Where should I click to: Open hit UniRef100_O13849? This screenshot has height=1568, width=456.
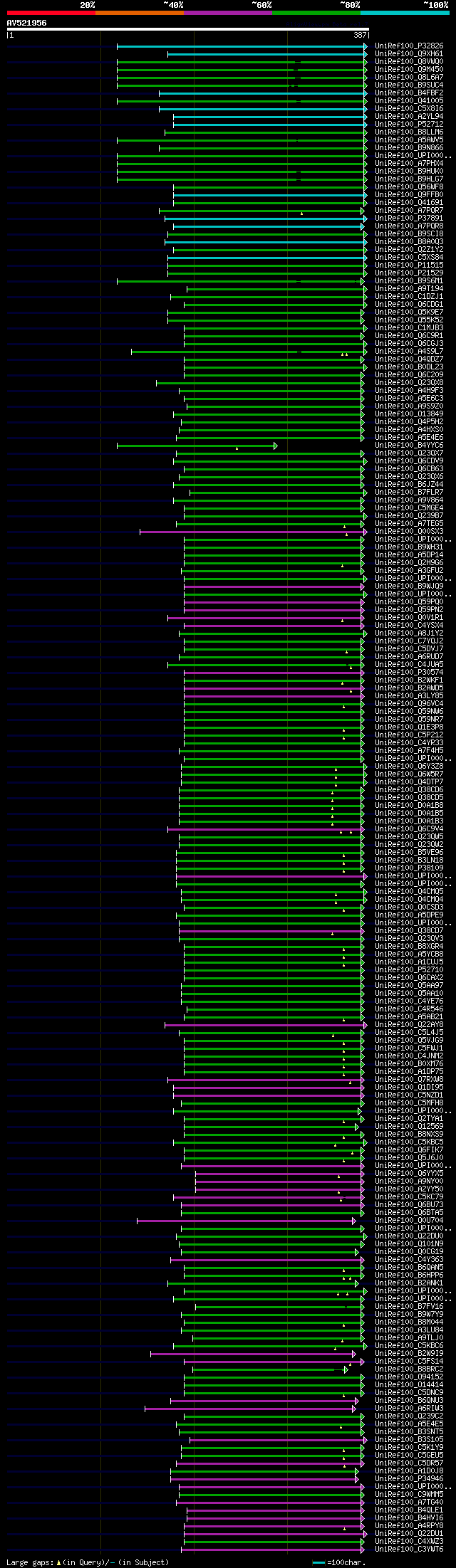(x=409, y=414)
